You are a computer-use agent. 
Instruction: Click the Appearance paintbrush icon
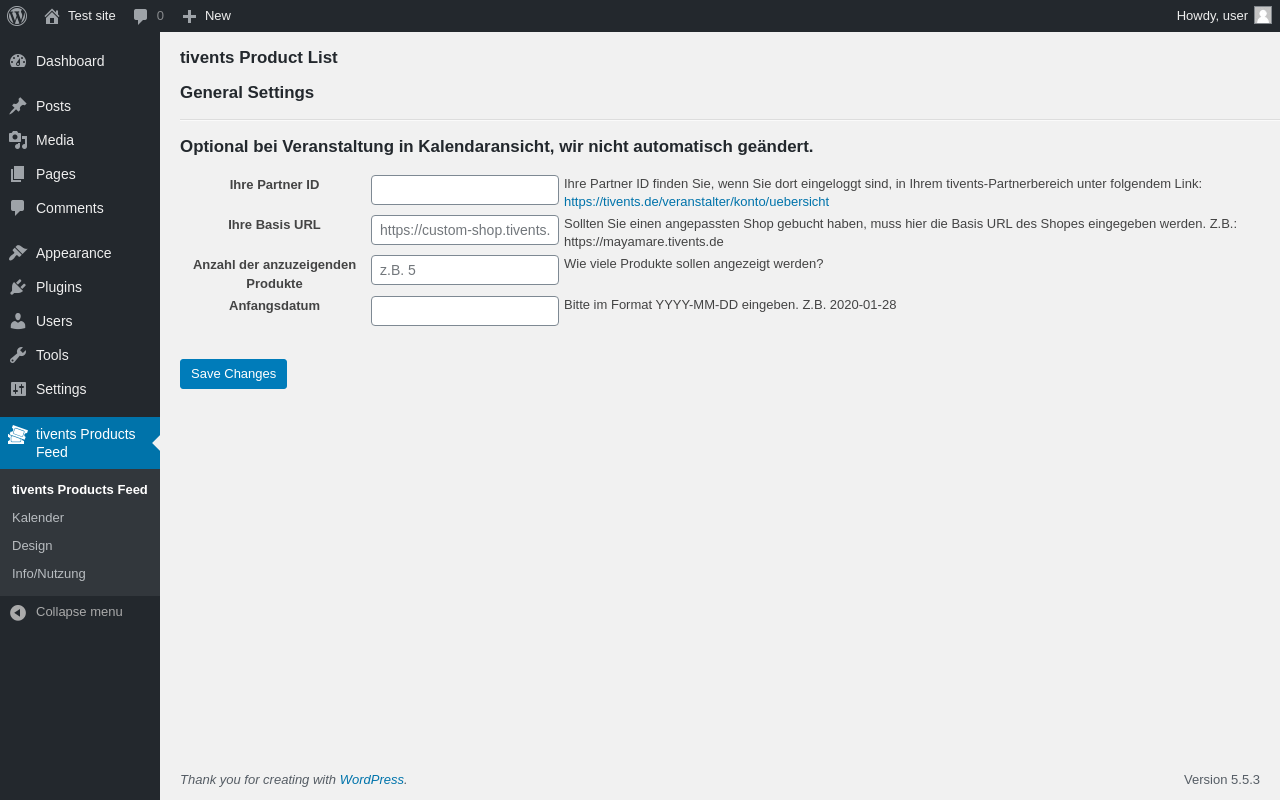(x=18, y=253)
